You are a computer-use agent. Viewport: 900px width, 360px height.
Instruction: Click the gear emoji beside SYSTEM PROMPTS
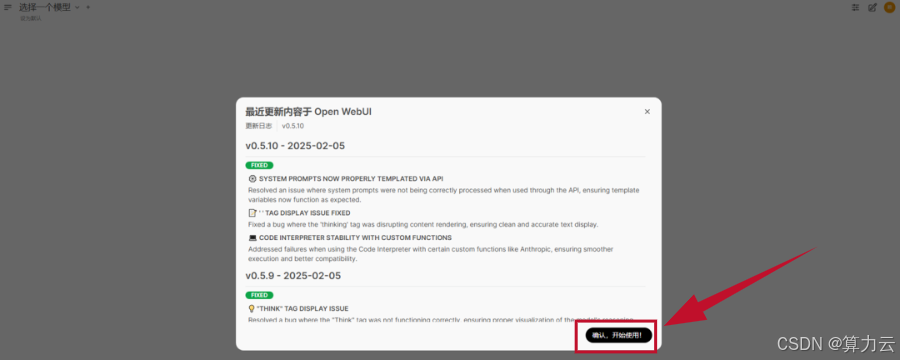click(x=252, y=179)
